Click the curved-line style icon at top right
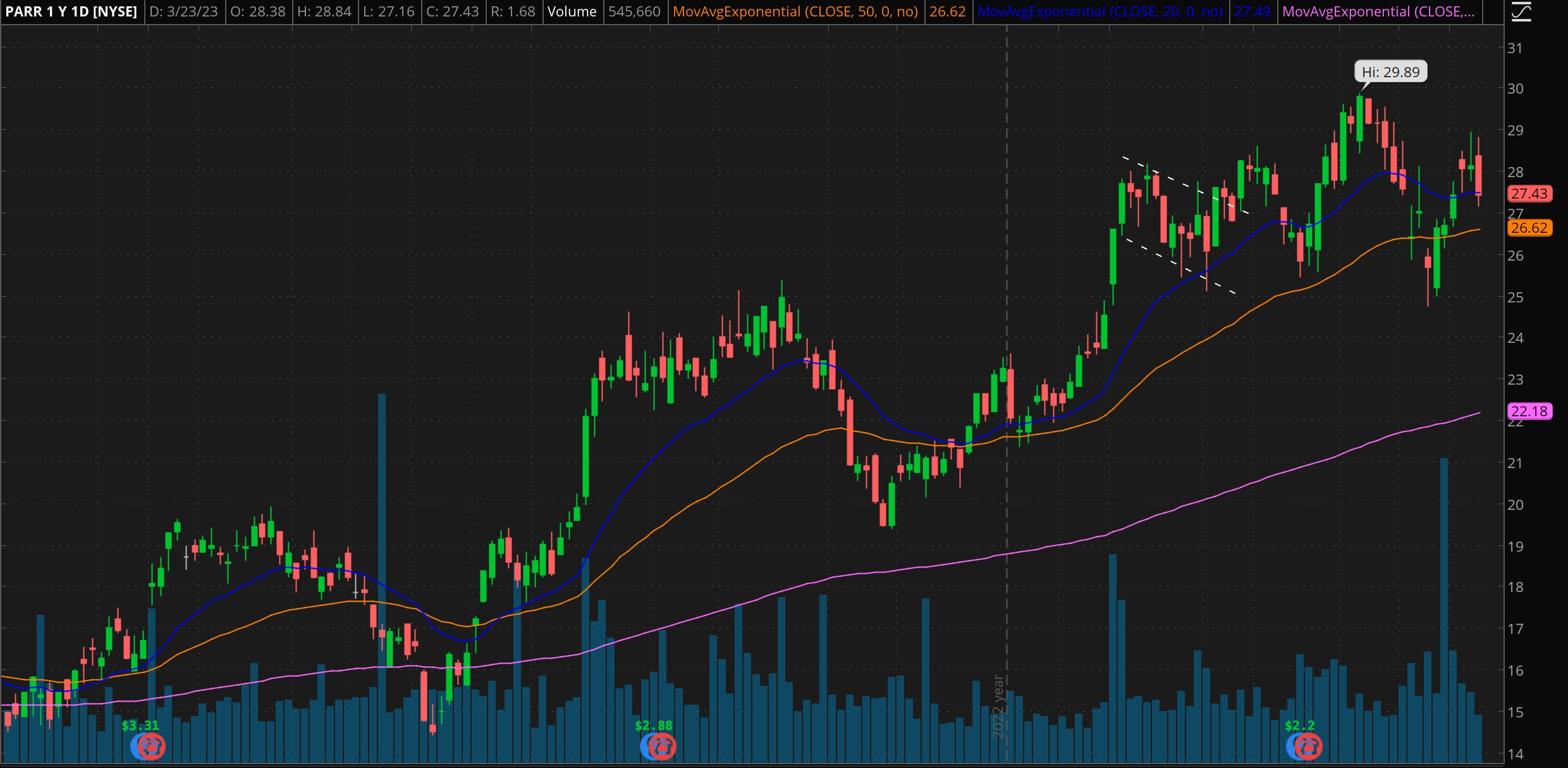Screen dimensions: 1568x768 [x=1521, y=12]
